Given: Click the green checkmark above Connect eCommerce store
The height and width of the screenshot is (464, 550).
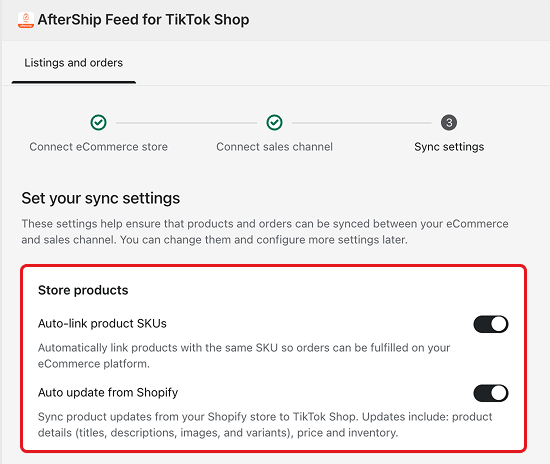Looking at the screenshot, I should (x=99, y=123).
